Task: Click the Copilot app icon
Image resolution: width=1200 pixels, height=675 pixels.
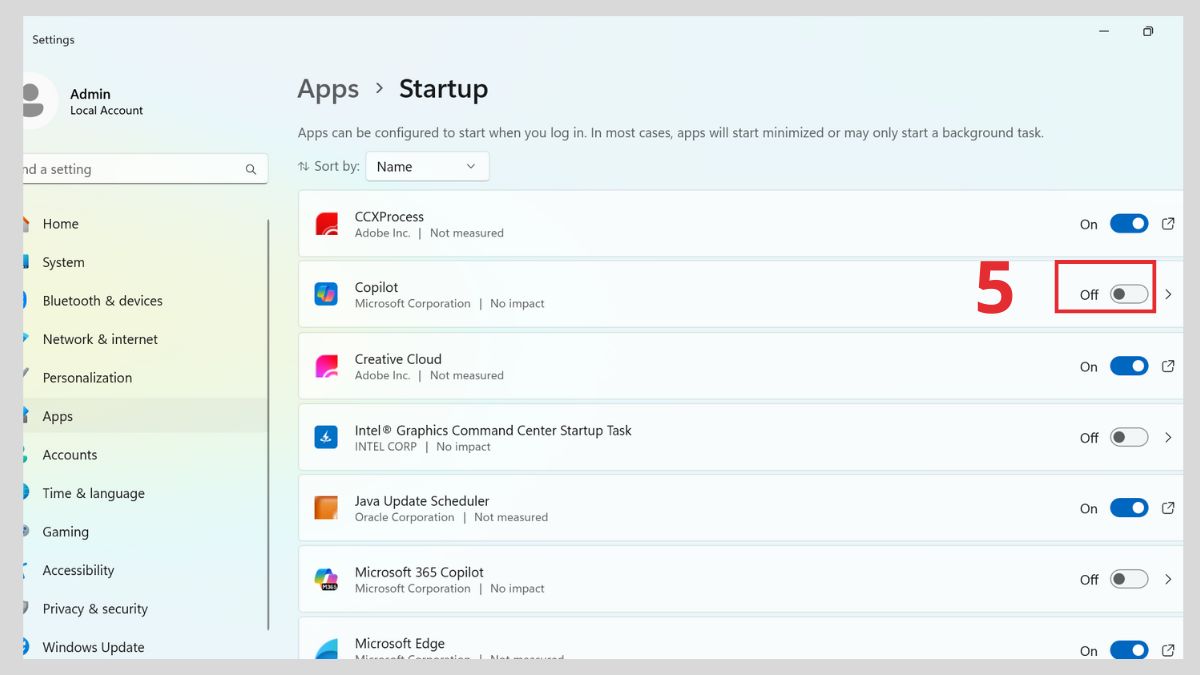Action: point(326,294)
